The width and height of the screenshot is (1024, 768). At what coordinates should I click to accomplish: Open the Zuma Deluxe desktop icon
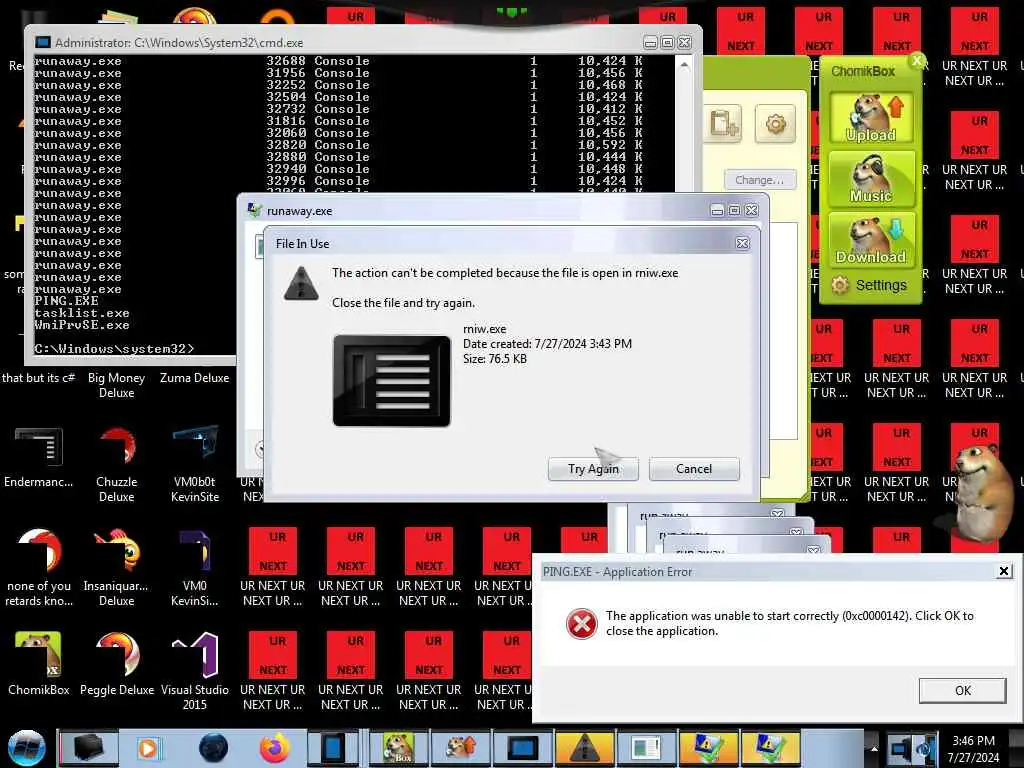195,378
